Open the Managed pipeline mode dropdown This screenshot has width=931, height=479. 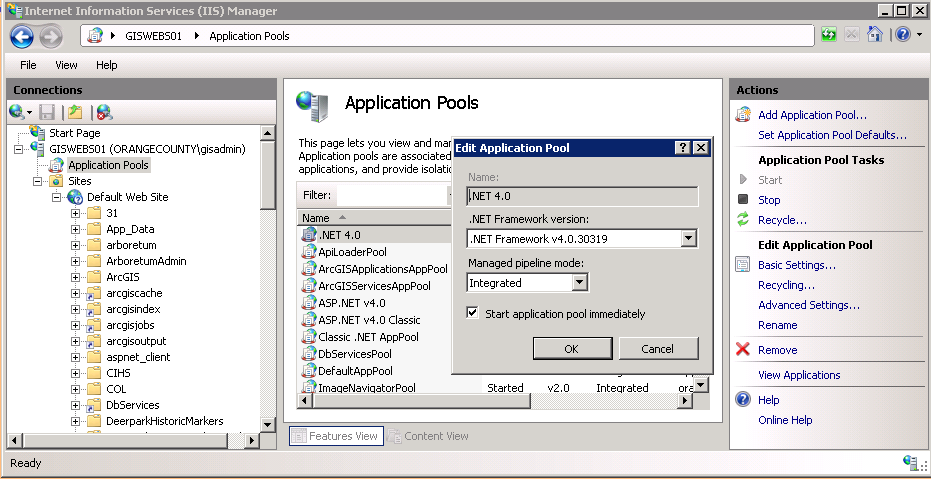(x=579, y=283)
